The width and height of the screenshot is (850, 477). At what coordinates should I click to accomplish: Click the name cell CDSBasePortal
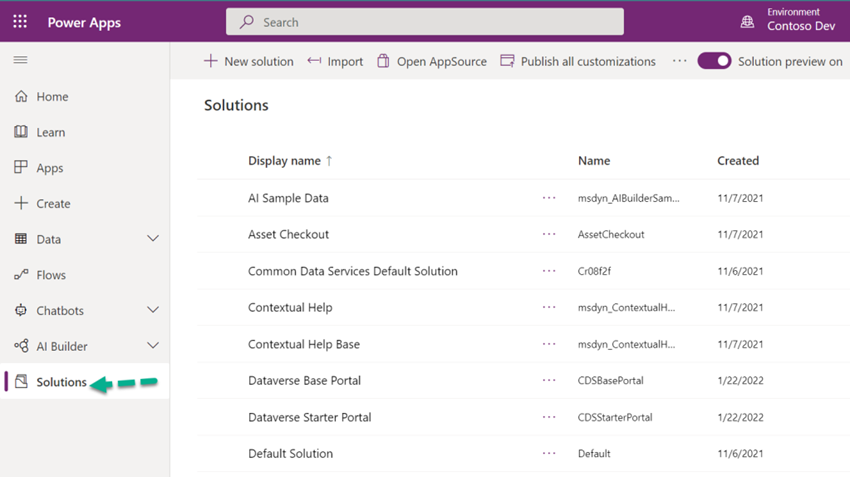610,381
